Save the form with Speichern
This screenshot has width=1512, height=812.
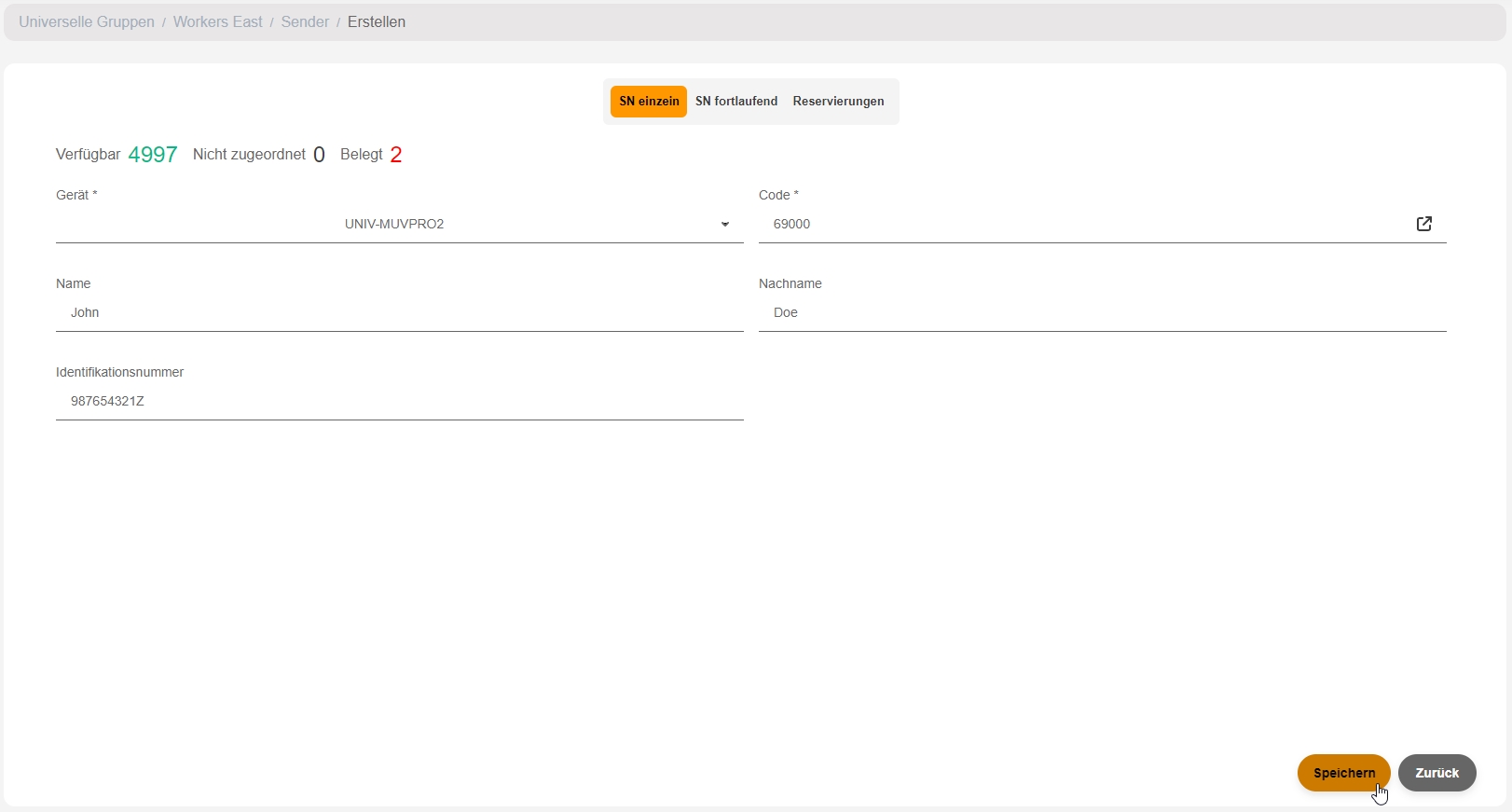click(1343, 773)
